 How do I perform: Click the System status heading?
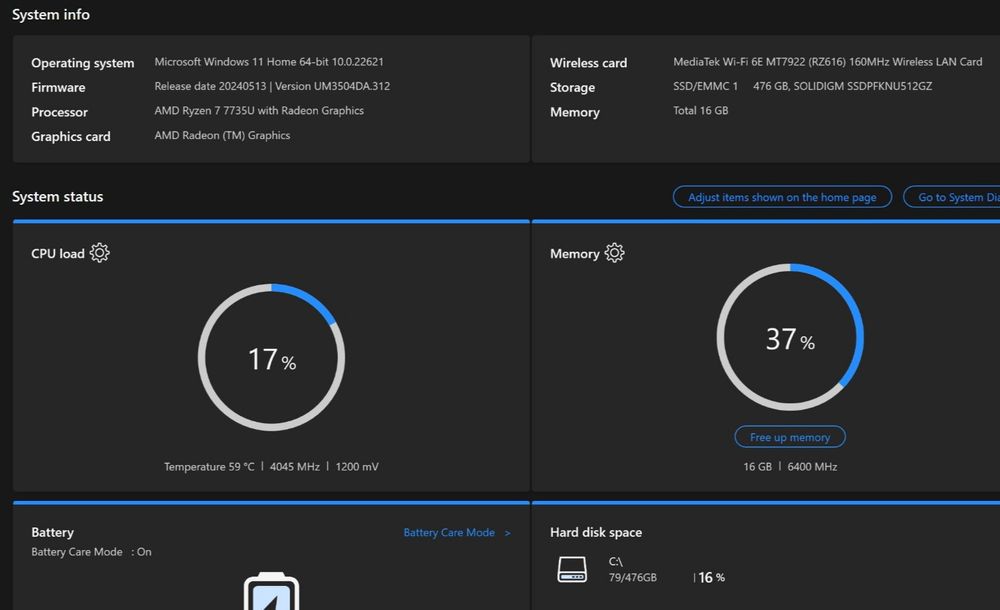tap(57, 197)
